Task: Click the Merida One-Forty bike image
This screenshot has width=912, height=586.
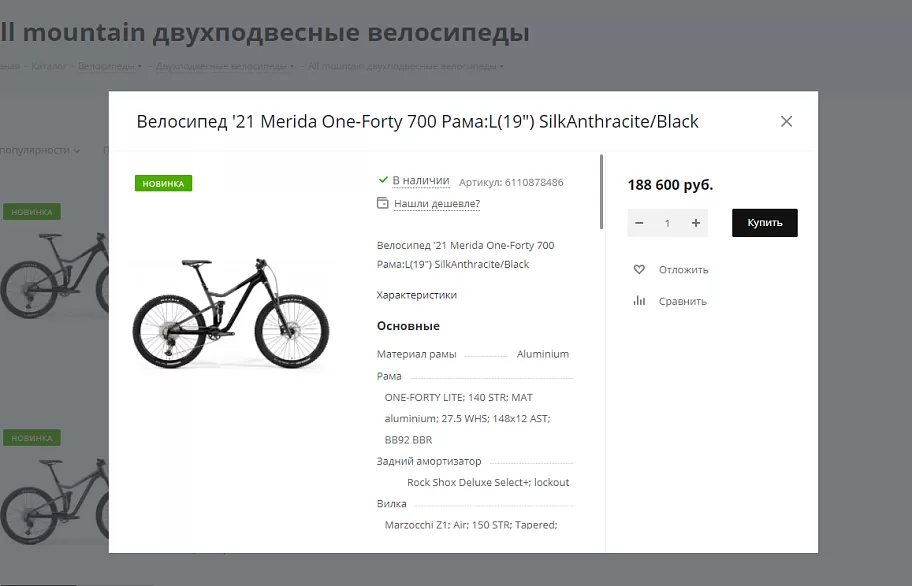Action: 231,313
